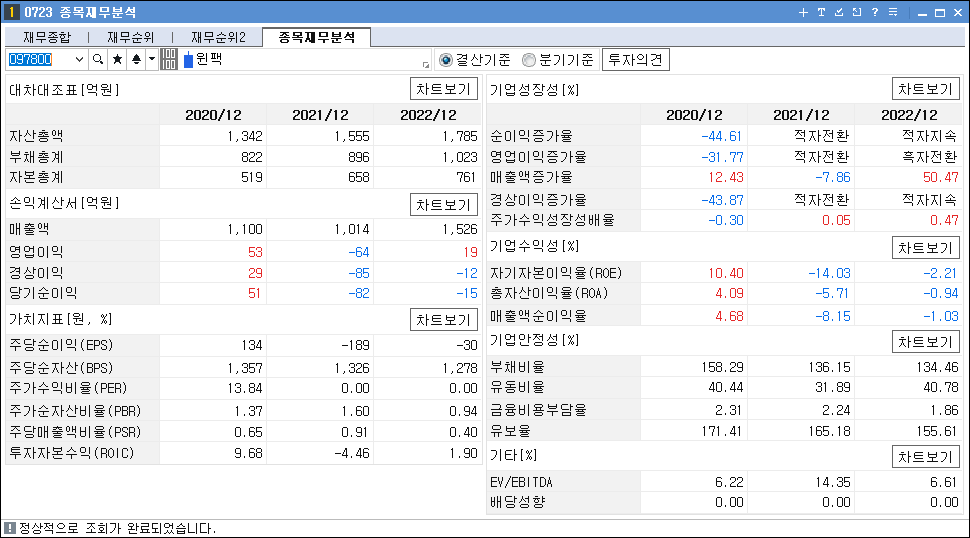This screenshot has height=538, width=970.
Task: Click the T font icon in the title bar
Action: [821, 12]
